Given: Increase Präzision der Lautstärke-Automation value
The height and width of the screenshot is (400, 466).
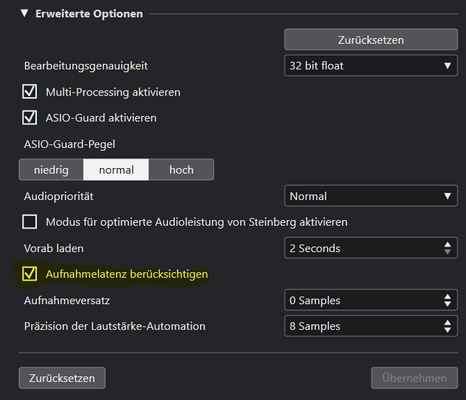Looking at the screenshot, I should pyautogui.click(x=447, y=322).
